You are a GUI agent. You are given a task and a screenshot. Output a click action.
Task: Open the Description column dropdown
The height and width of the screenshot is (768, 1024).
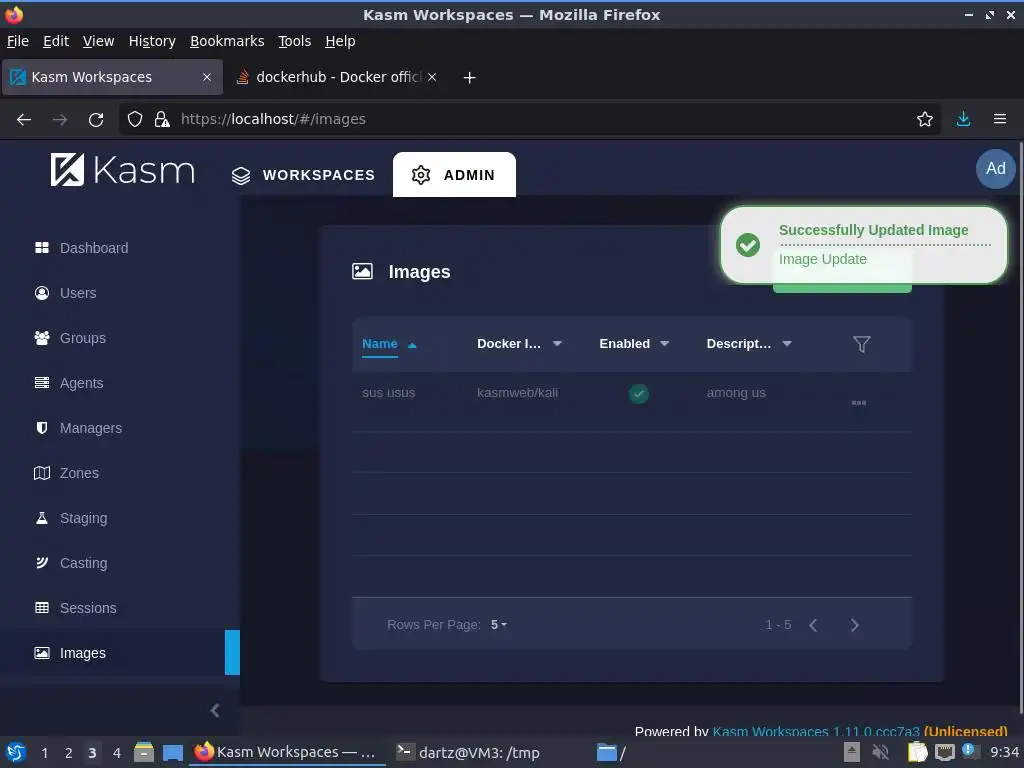pyautogui.click(x=787, y=344)
